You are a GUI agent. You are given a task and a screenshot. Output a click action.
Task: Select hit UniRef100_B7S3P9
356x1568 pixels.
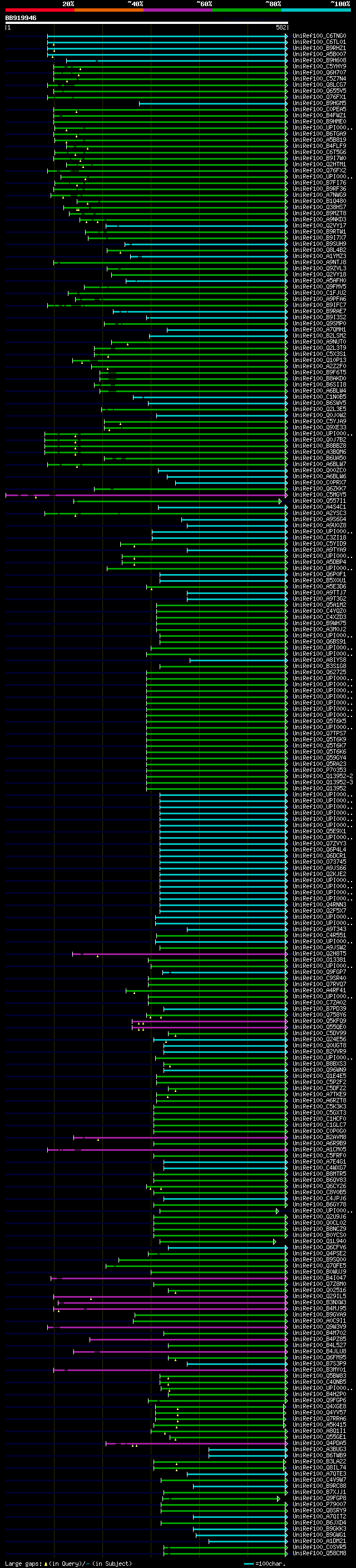(x=319, y=1363)
